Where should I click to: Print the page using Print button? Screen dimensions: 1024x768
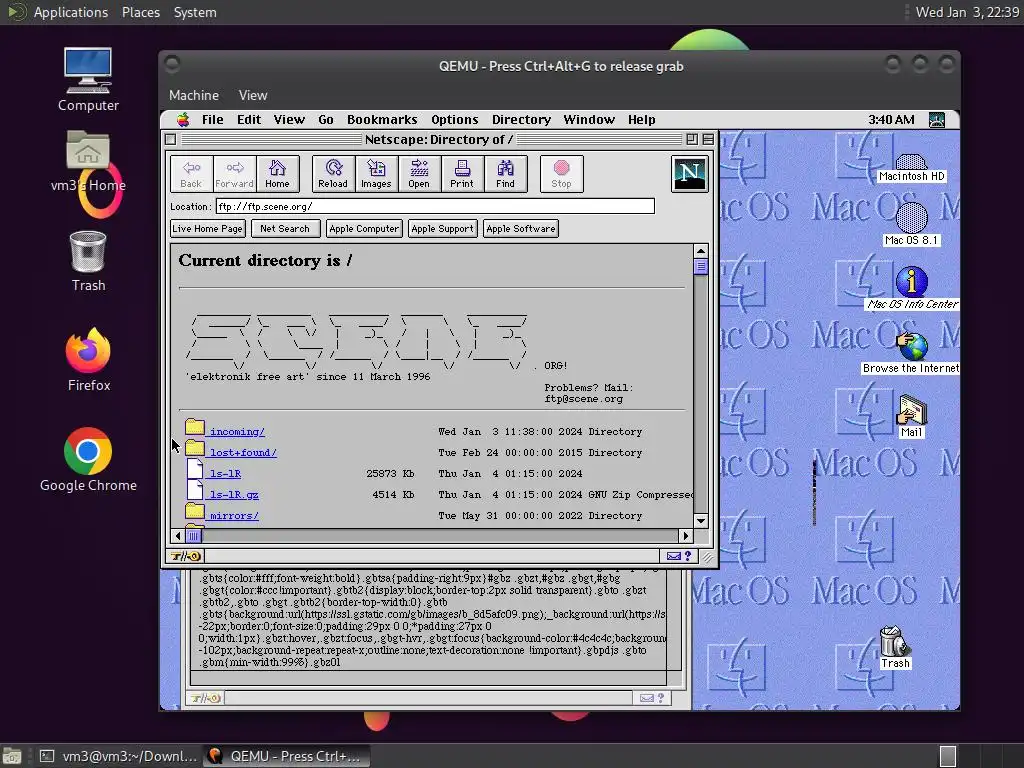462,174
